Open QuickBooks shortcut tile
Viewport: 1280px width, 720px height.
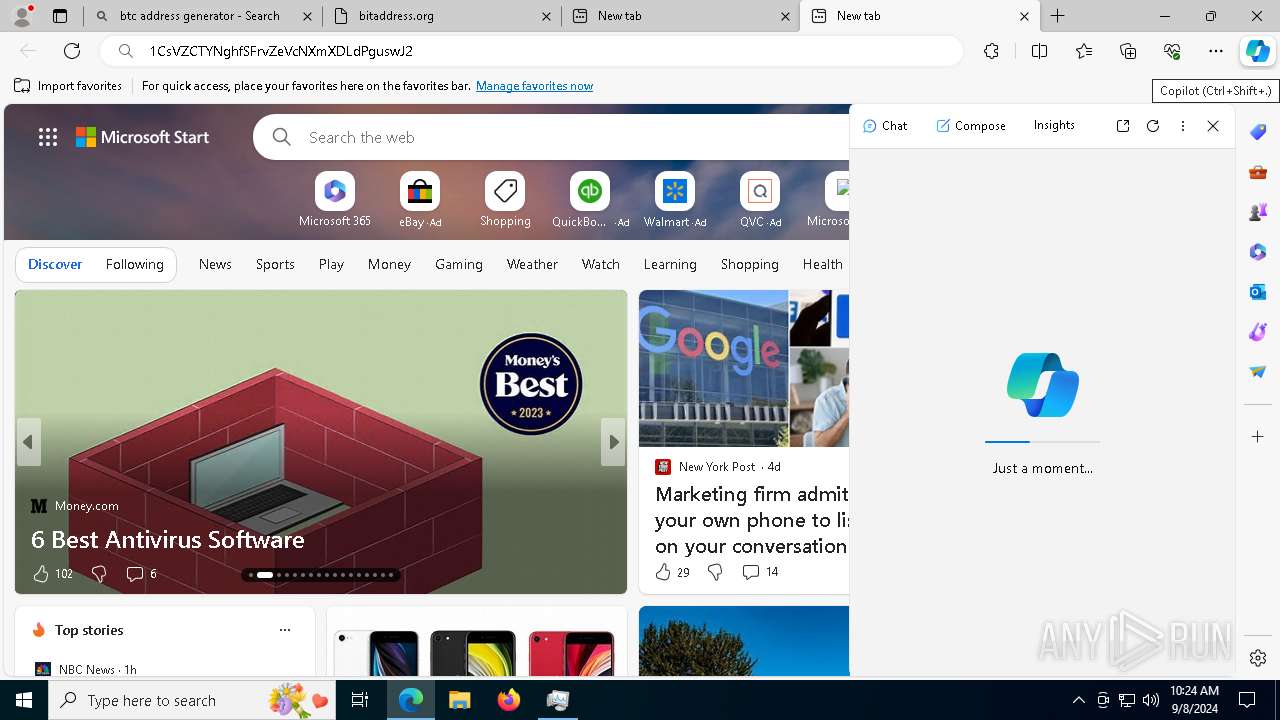click(x=590, y=200)
